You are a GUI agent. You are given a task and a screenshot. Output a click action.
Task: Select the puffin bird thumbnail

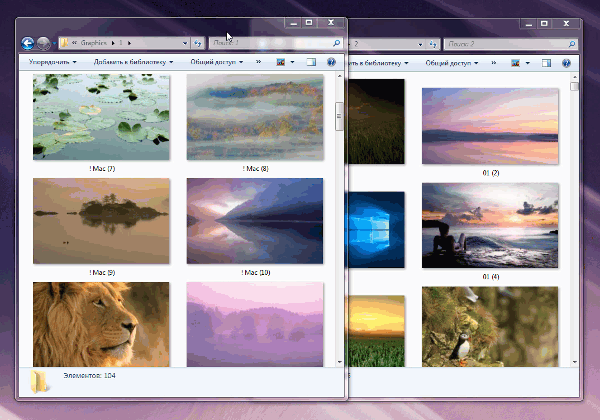tap(490, 327)
